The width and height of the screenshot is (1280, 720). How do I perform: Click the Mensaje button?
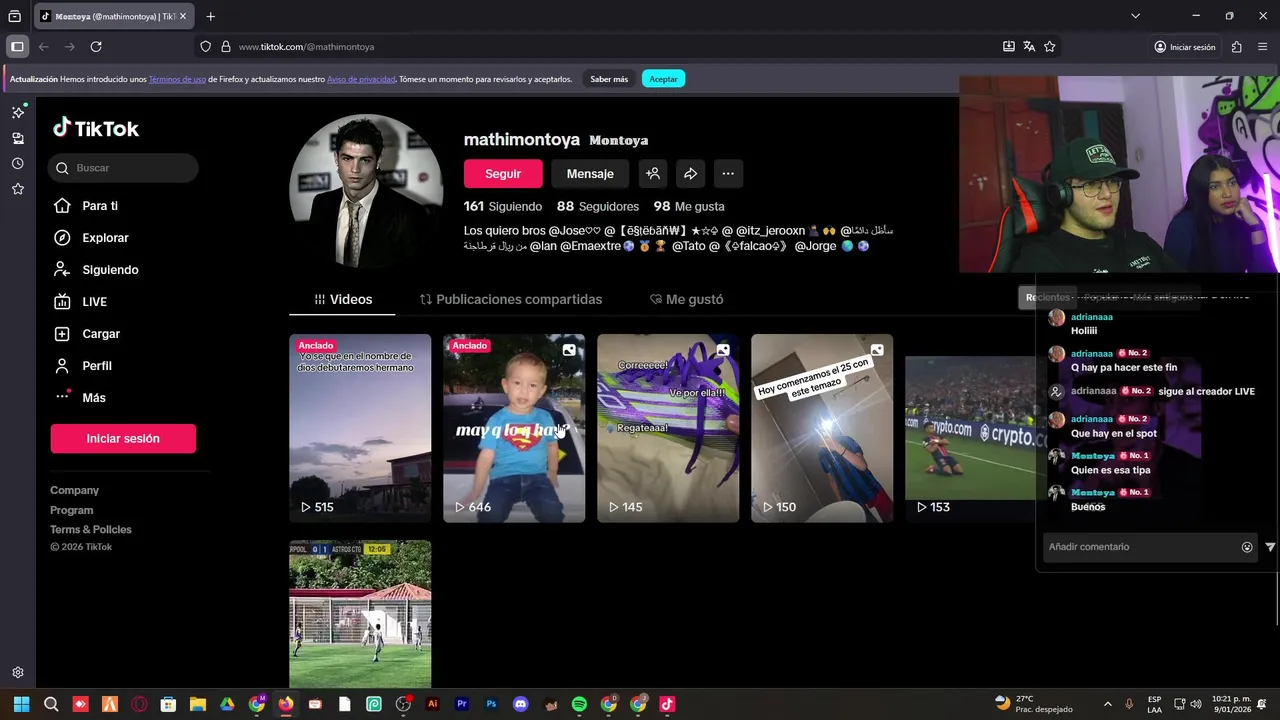tap(590, 174)
